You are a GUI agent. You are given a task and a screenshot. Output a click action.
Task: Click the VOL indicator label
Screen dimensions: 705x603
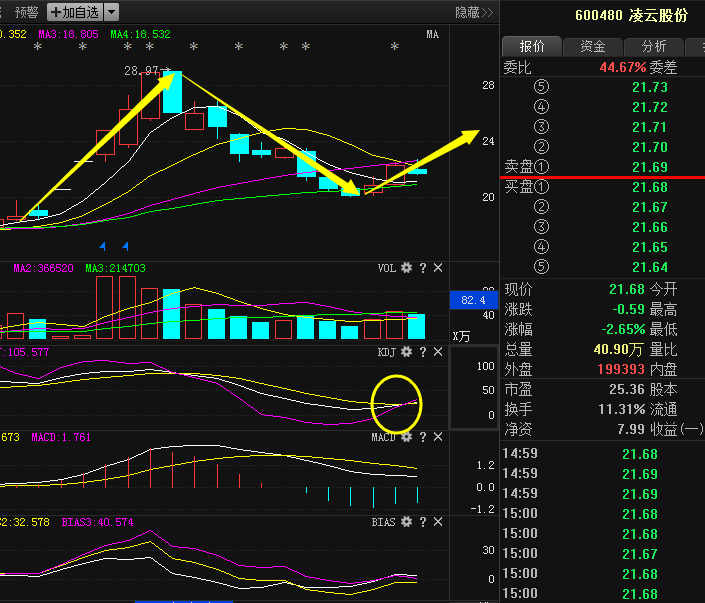point(387,268)
